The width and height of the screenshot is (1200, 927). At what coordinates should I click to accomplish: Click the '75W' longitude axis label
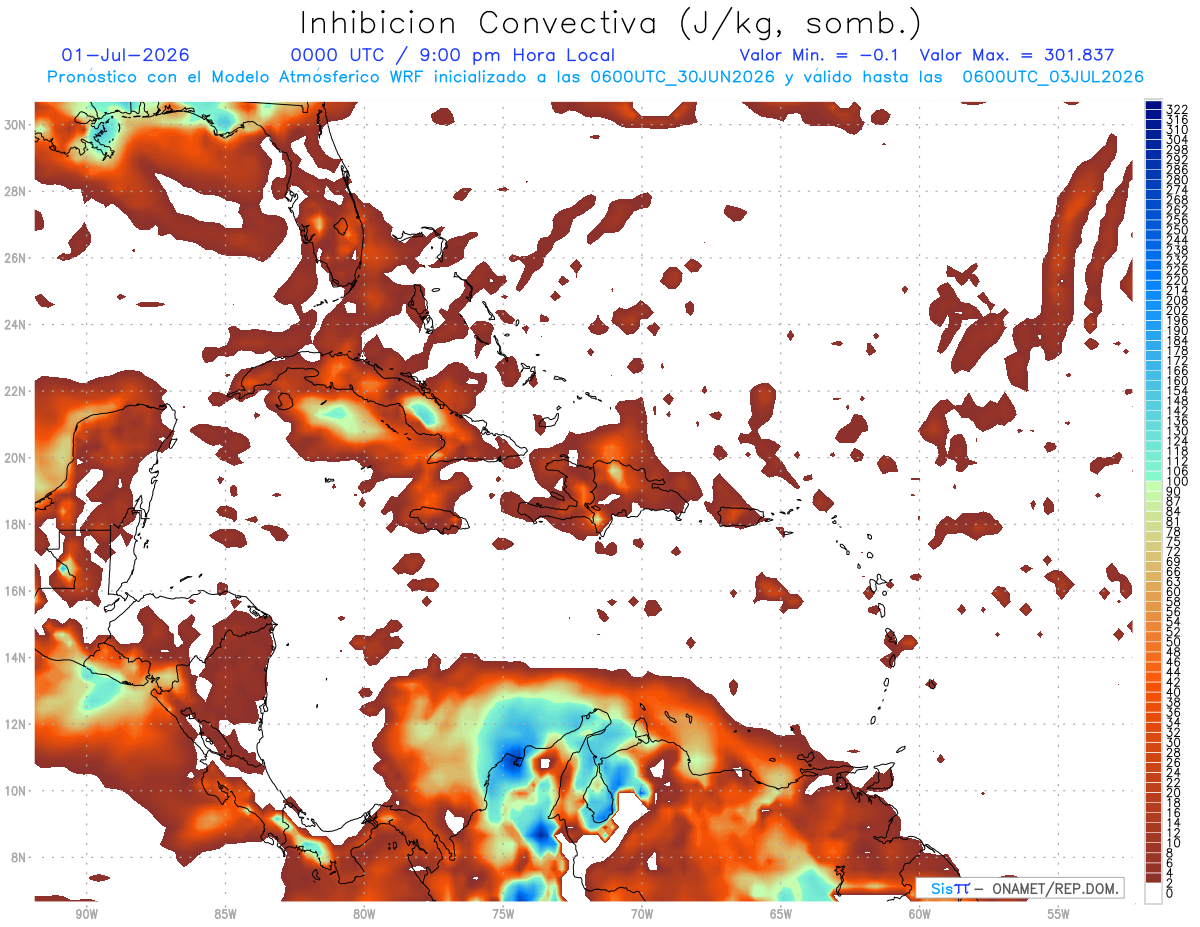(503, 914)
